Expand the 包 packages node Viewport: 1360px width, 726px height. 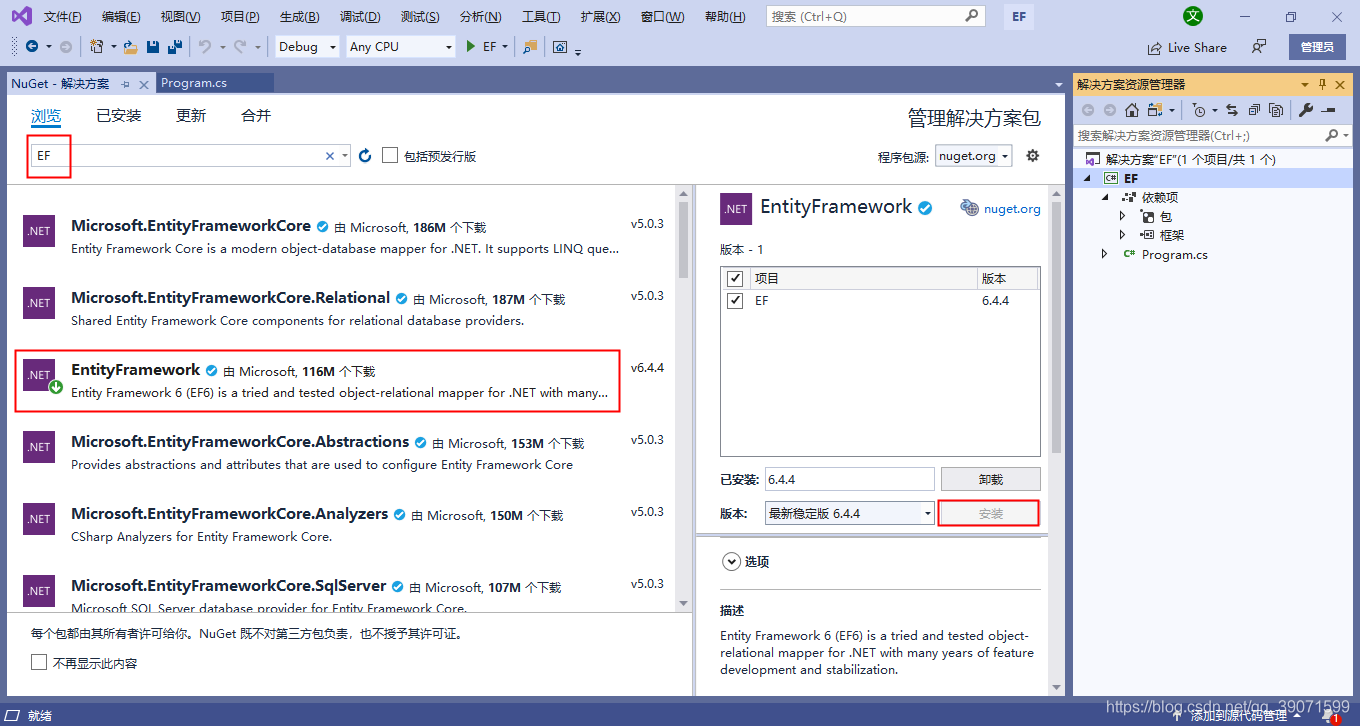[x=1122, y=216]
